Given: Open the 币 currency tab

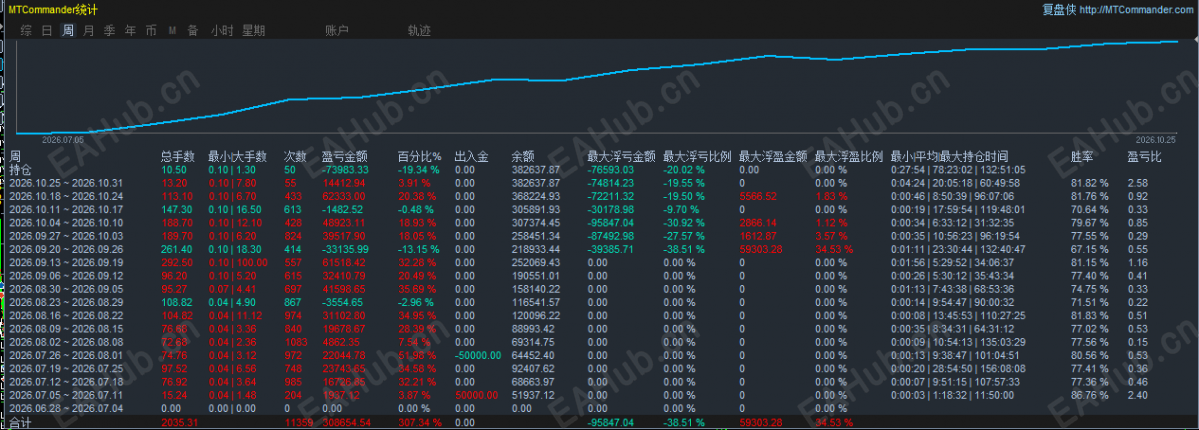Looking at the screenshot, I should [151, 31].
